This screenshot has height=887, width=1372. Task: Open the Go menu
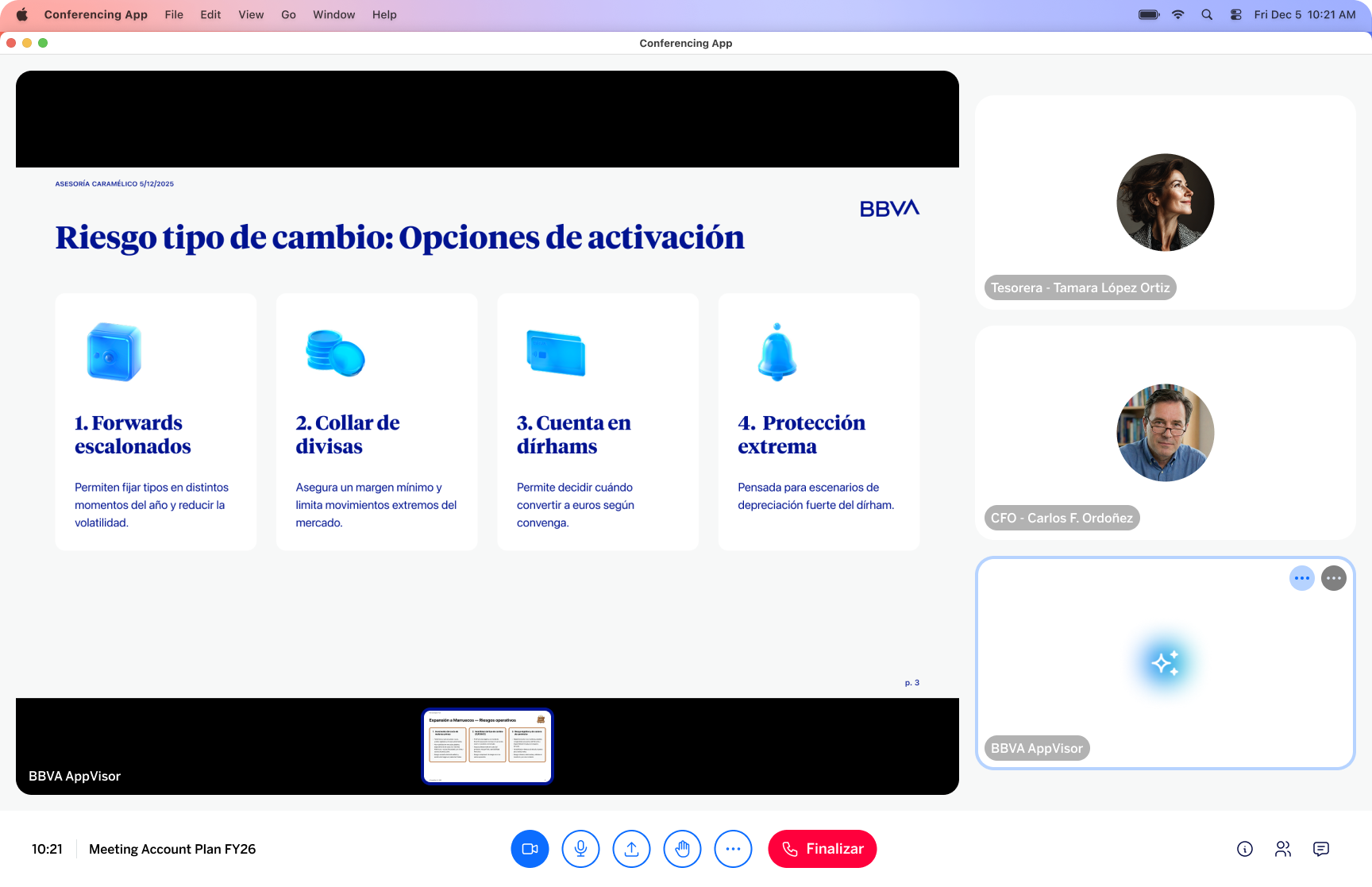pyautogui.click(x=288, y=14)
